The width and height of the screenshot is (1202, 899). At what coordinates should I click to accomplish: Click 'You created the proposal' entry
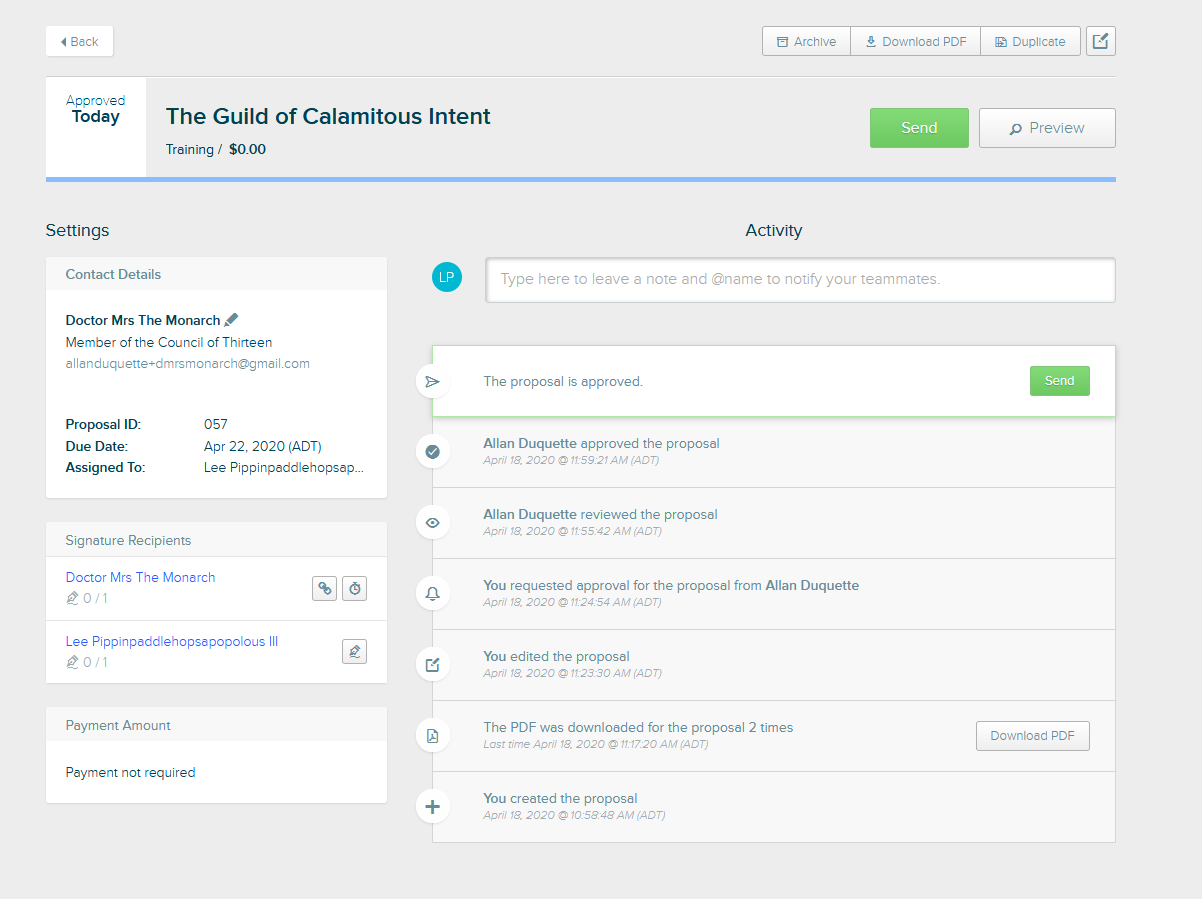[x=560, y=798]
